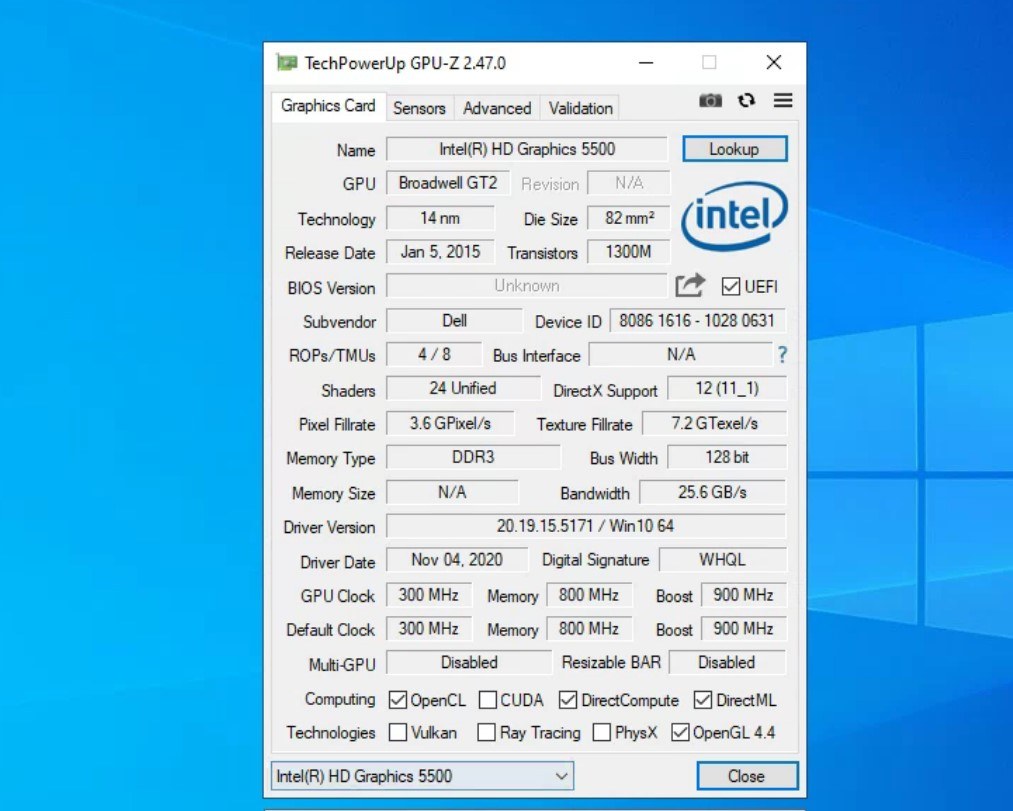Toggle the OpenCL checkbox
1013x811 pixels.
pos(398,700)
